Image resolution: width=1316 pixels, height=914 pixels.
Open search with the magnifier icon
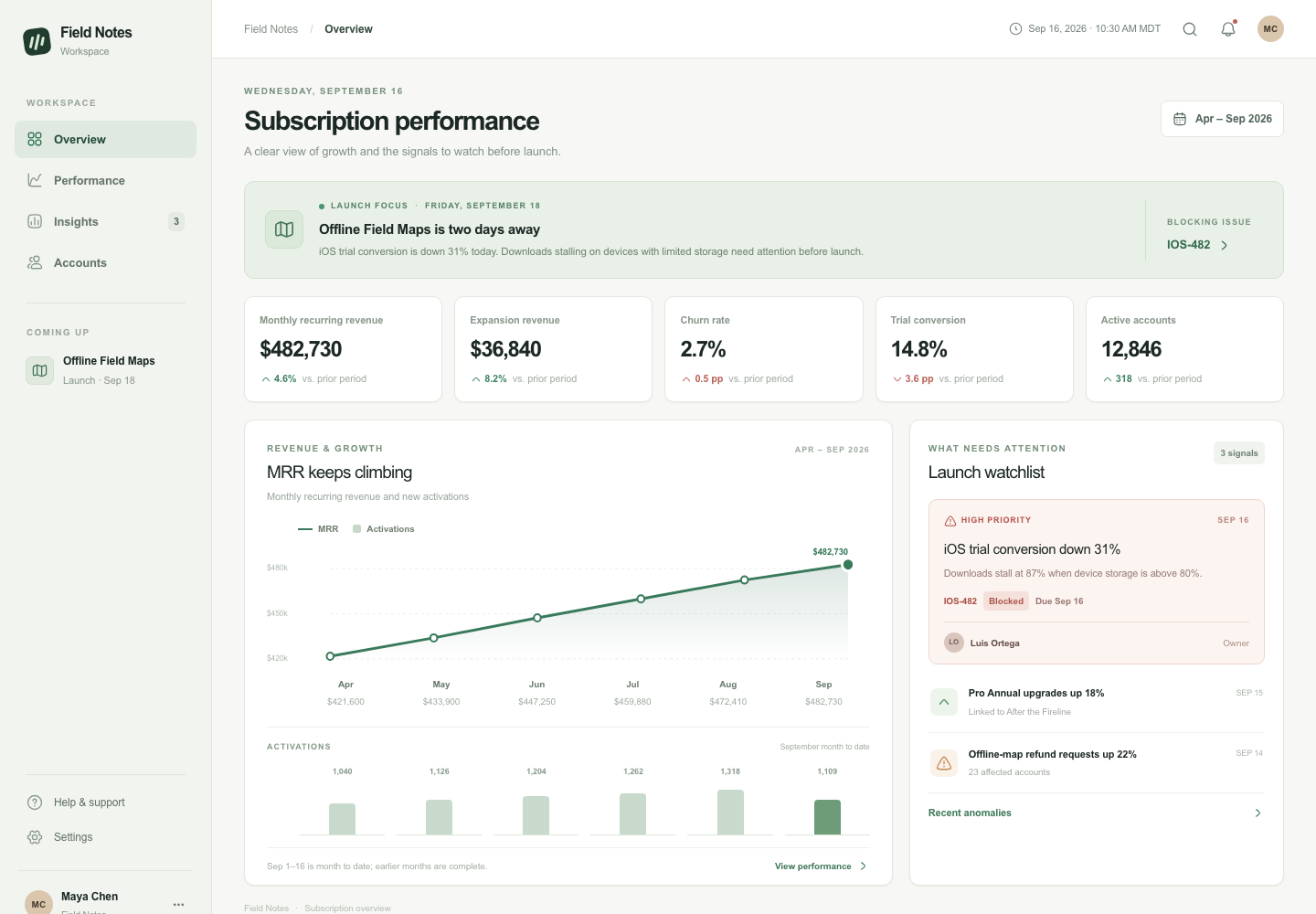coord(1190,29)
